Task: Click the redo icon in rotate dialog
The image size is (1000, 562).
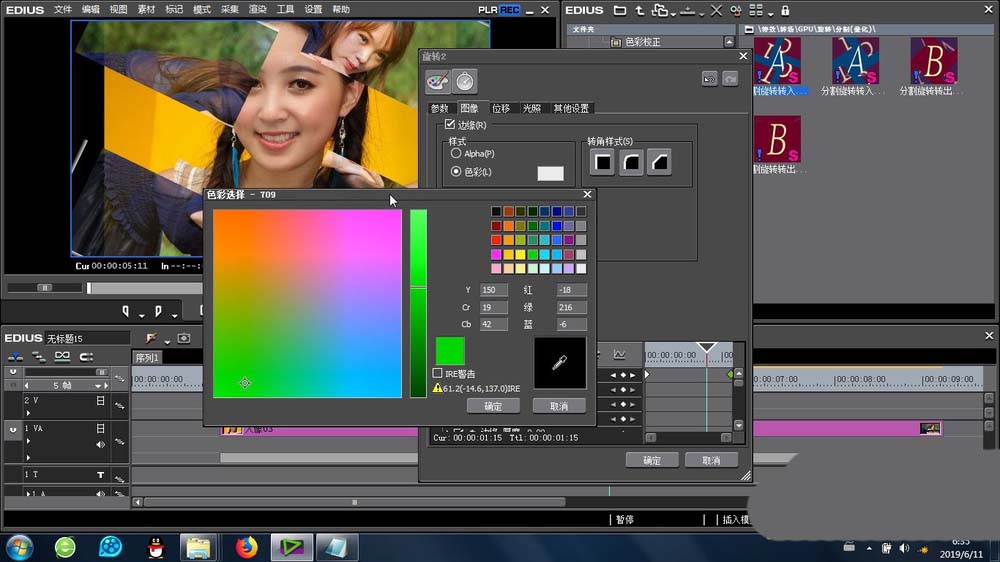Action: 730,79
